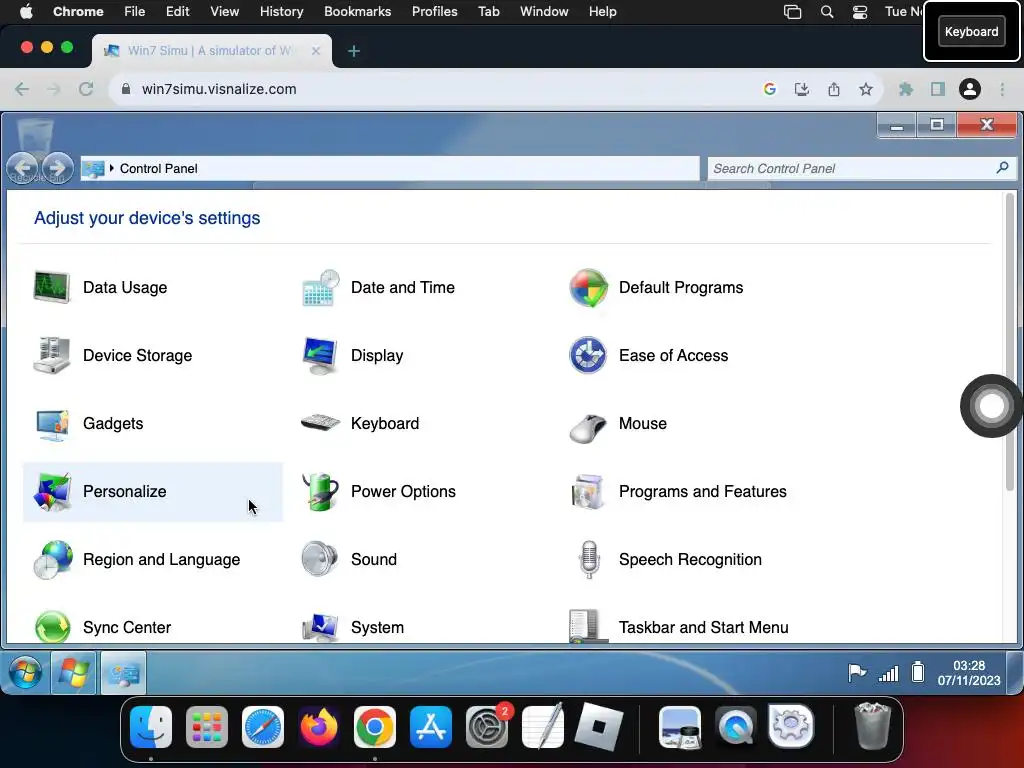1024x768 pixels.
Task: Click the Keyboard button in the menu bar
Action: (971, 31)
